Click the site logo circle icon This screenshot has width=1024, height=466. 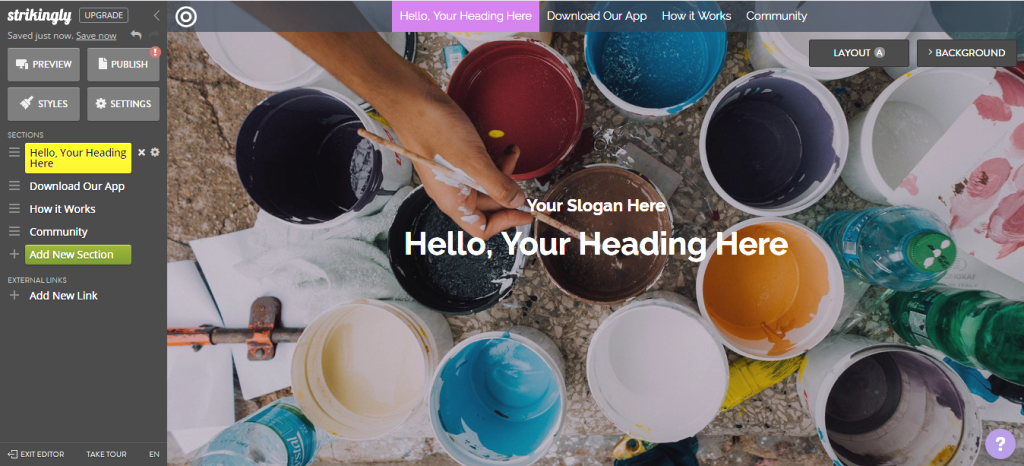[186, 16]
